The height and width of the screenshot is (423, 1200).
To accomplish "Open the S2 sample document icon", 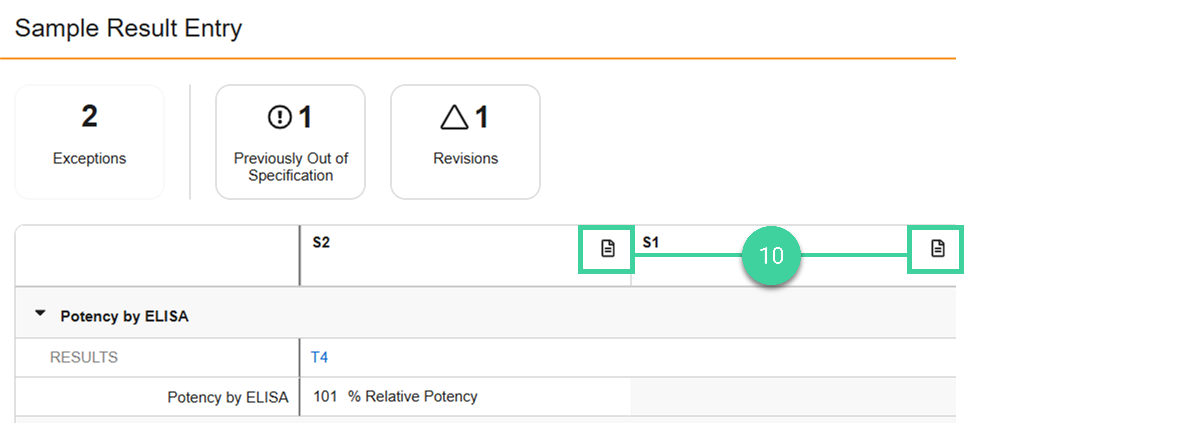I will click(607, 249).
